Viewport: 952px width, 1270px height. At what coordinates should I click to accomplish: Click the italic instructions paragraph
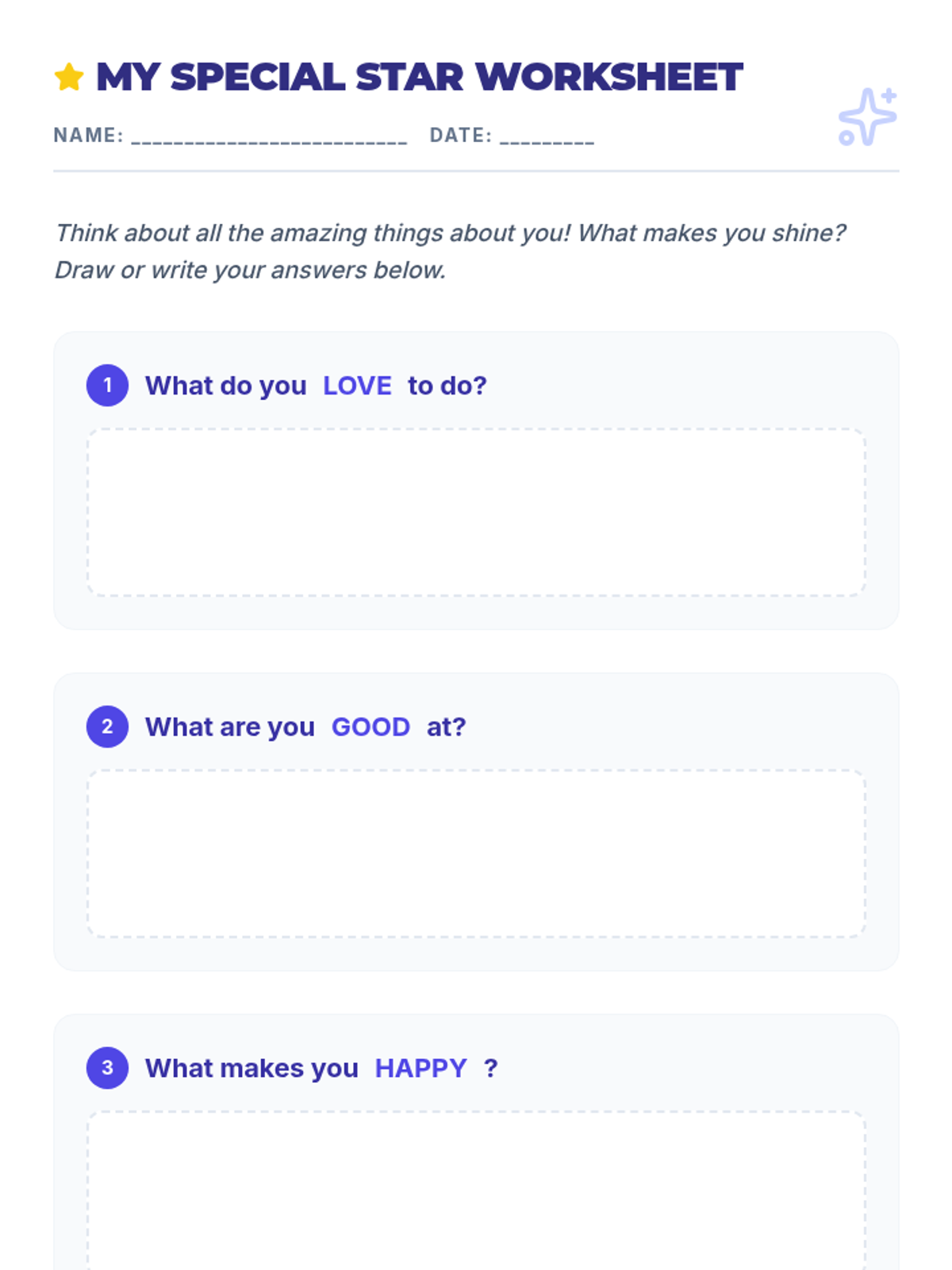[x=450, y=251]
